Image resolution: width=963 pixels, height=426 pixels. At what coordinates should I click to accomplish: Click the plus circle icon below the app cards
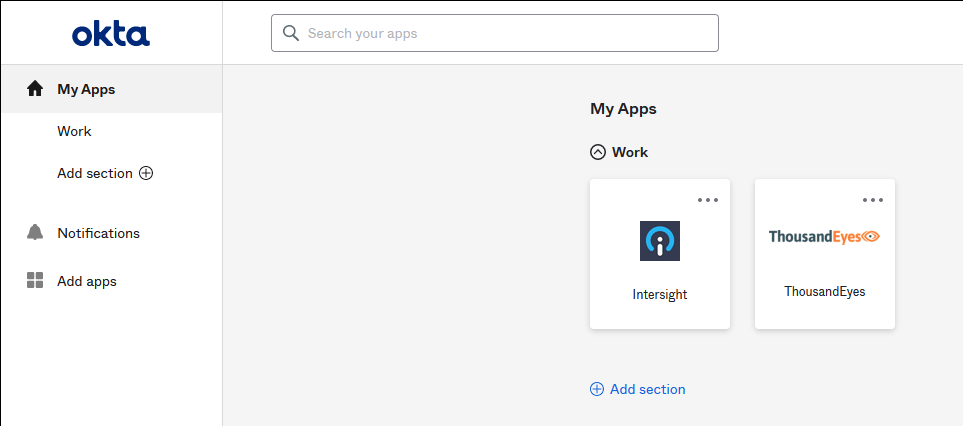pos(597,389)
